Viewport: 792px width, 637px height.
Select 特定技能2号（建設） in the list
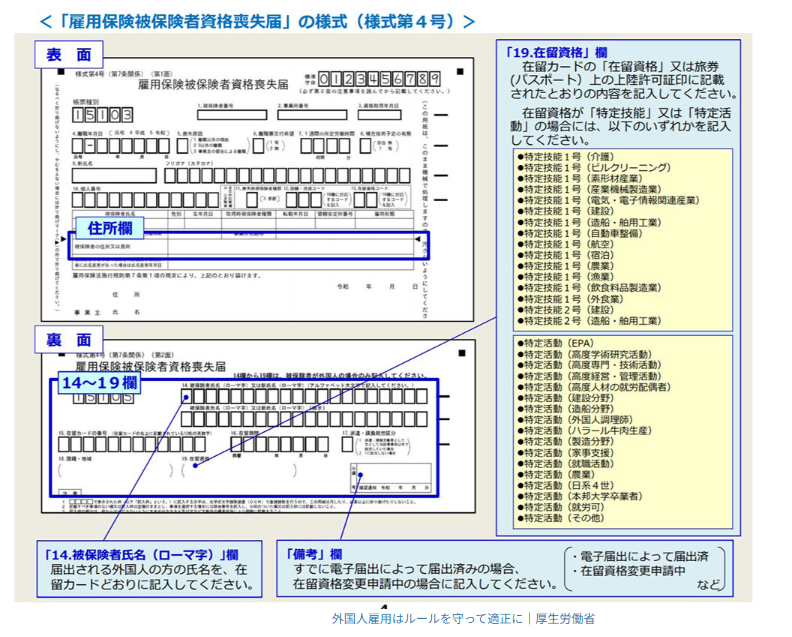[566, 309]
